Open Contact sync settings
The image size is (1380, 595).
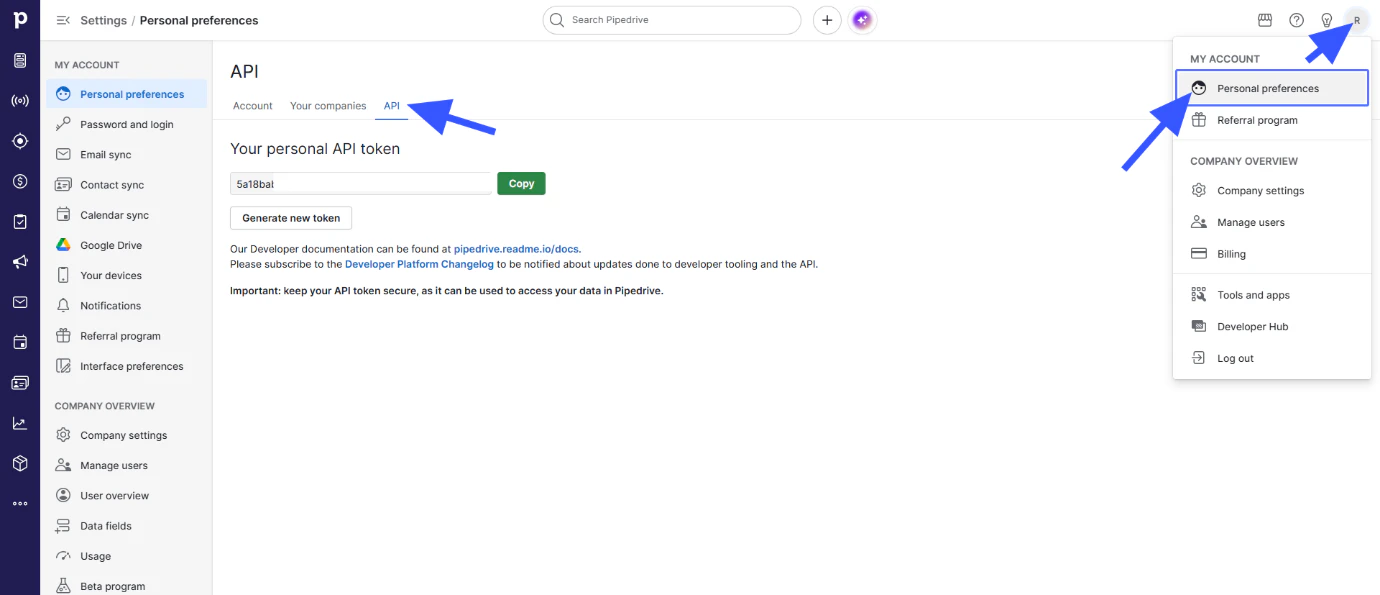pos(126,185)
